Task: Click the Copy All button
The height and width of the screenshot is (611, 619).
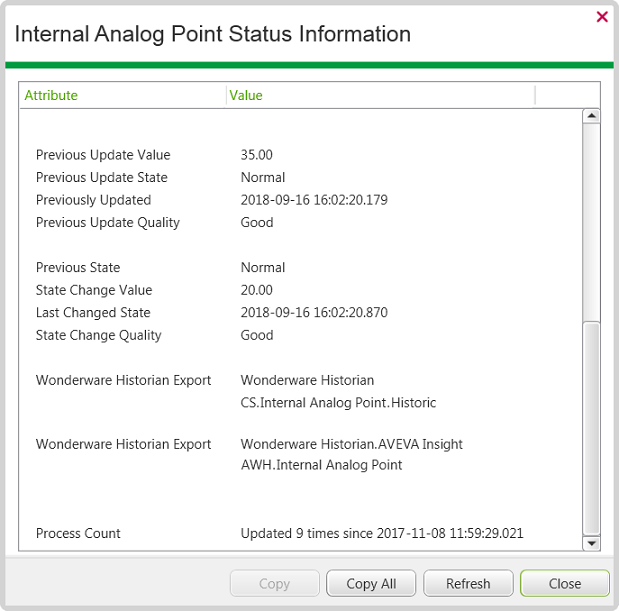Action: (x=371, y=583)
